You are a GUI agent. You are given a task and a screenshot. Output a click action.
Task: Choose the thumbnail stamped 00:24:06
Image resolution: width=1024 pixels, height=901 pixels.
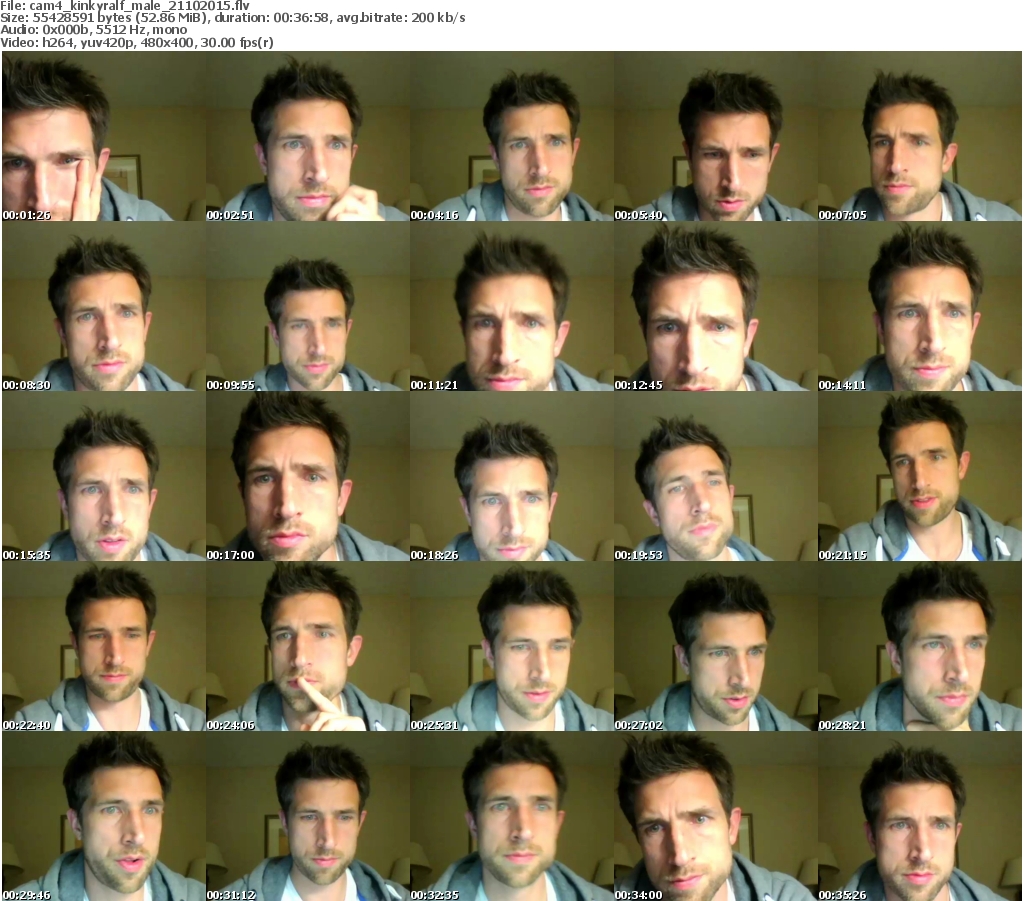[308, 646]
